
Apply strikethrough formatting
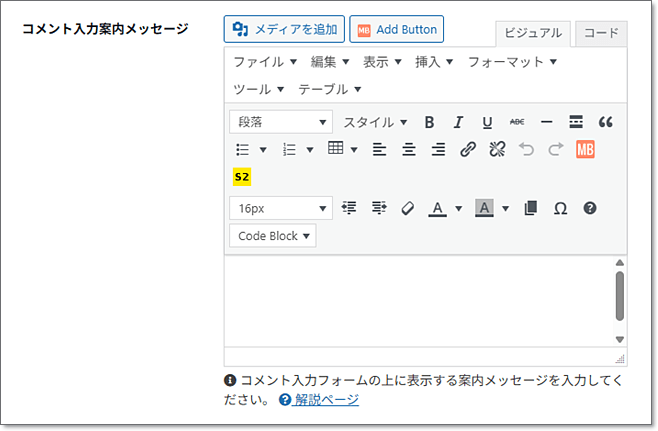pyautogui.click(x=517, y=122)
